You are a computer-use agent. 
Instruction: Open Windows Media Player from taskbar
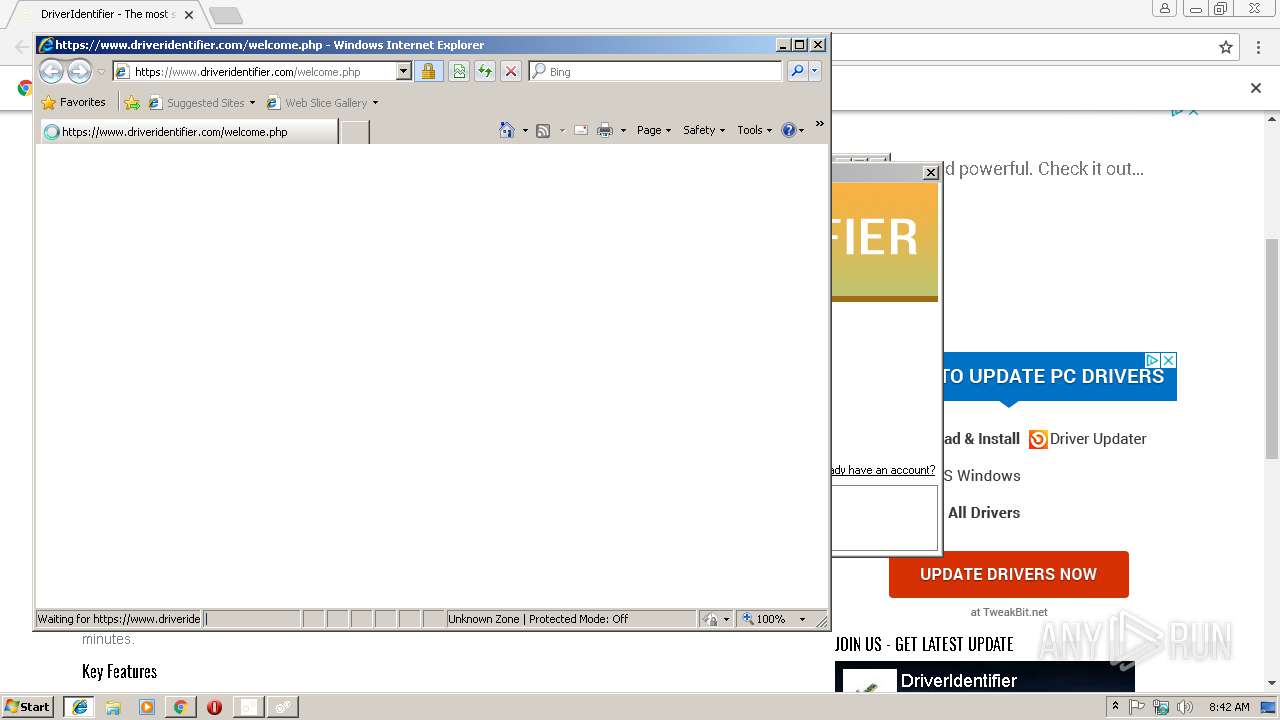coord(147,707)
